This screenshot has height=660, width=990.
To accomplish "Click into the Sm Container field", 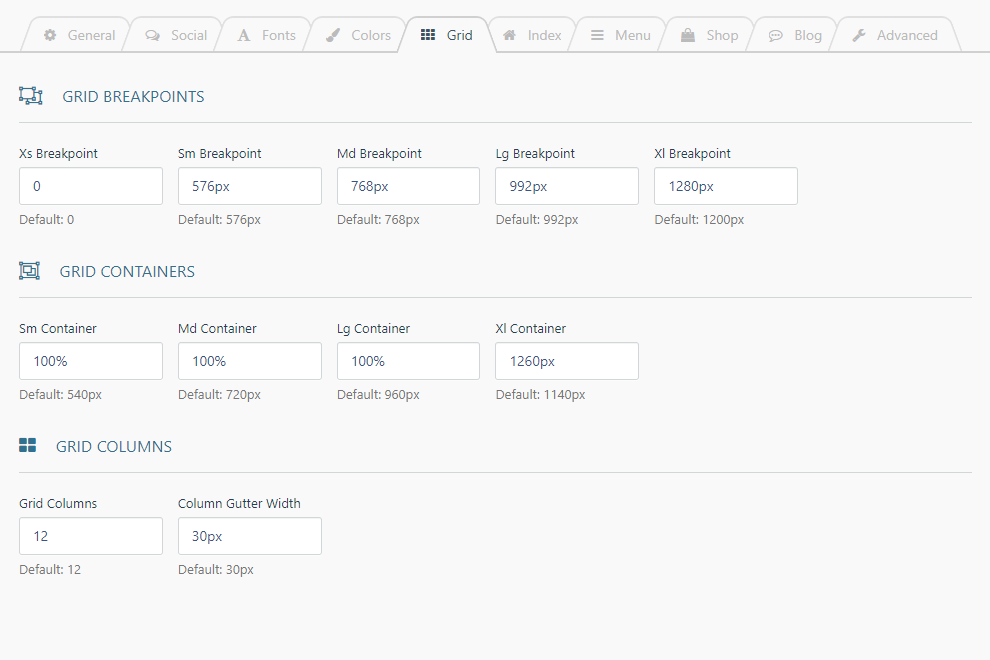I will (91, 361).
